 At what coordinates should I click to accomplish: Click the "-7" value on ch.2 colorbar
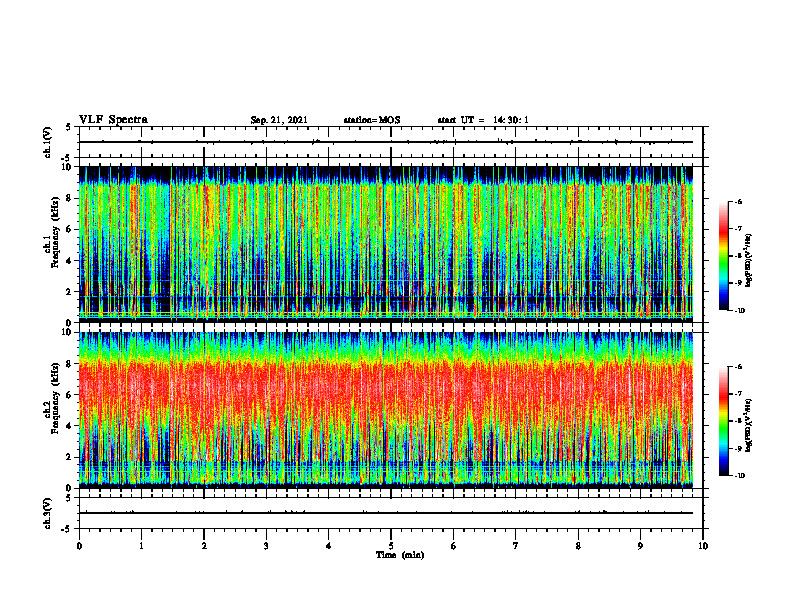[x=738, y=394]
